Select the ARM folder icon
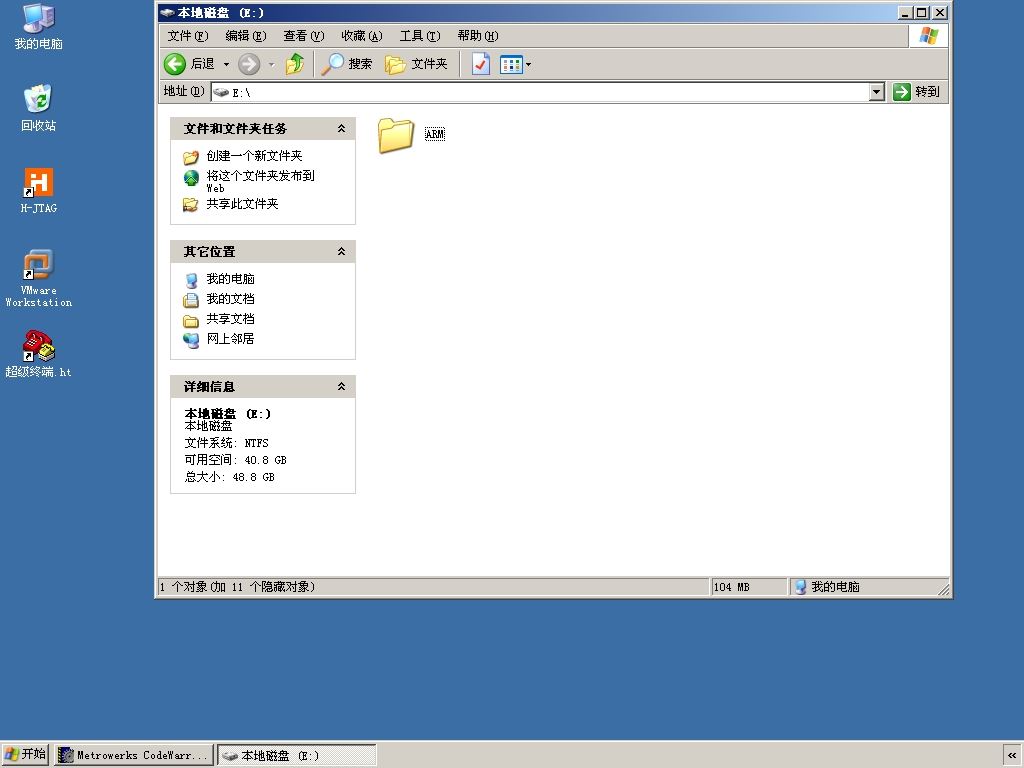The width and height of the screenshot is (1024, 768). click(396, 135)
